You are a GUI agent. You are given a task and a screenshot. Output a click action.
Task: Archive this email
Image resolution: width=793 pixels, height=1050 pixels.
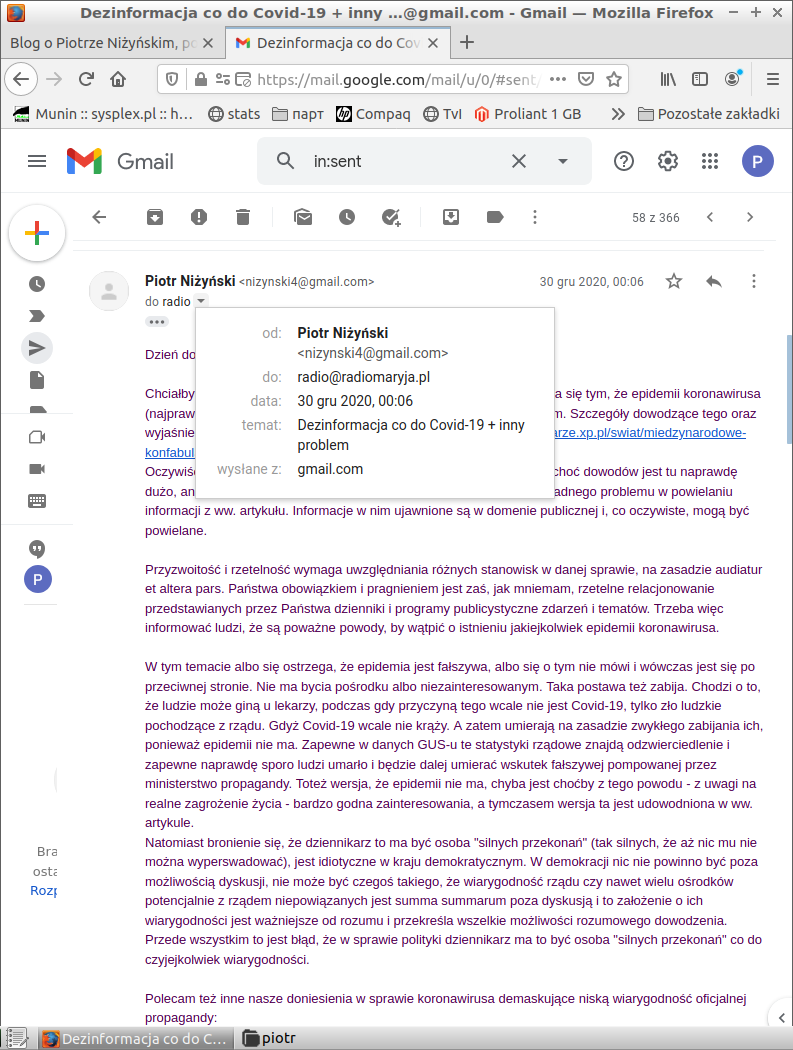pyautogui.click(x=155, y=217)
